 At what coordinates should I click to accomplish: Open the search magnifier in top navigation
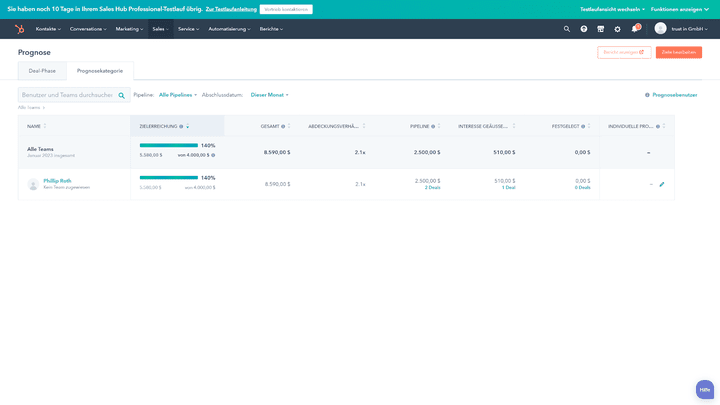coord(567,29)
